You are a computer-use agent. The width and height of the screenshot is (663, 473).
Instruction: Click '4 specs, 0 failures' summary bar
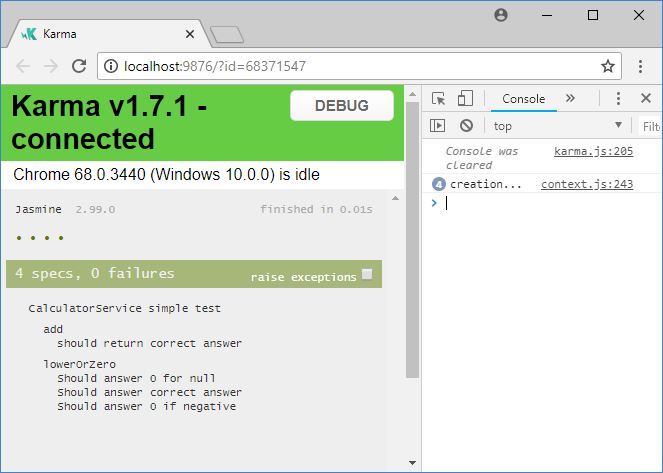194,274
